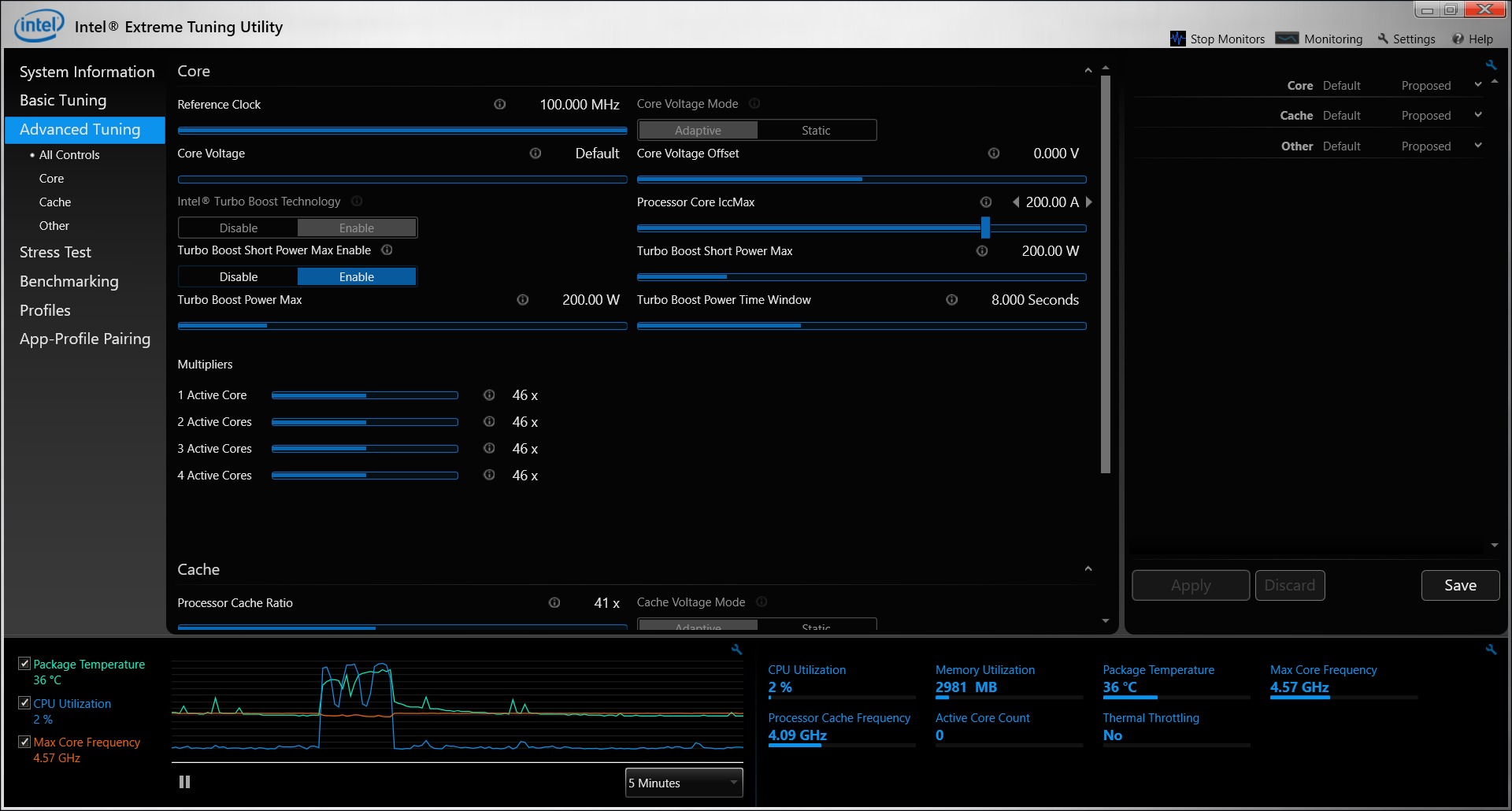Expand the Cache row in proposed changes
Screen dimensions: 1512x811
pyautogui.click(x=1478, y=115)
